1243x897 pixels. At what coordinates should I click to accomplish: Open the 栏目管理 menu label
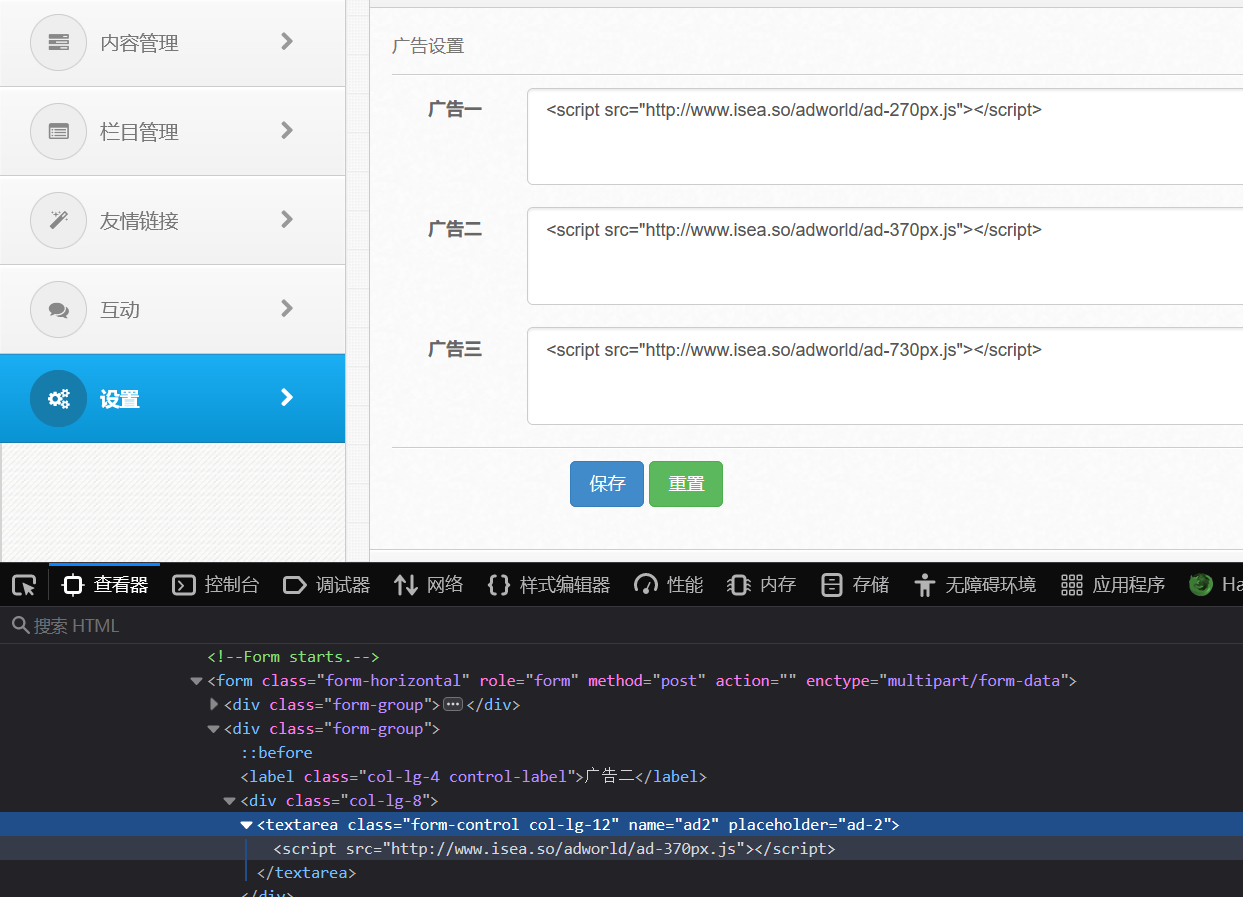tap(139, 132)
